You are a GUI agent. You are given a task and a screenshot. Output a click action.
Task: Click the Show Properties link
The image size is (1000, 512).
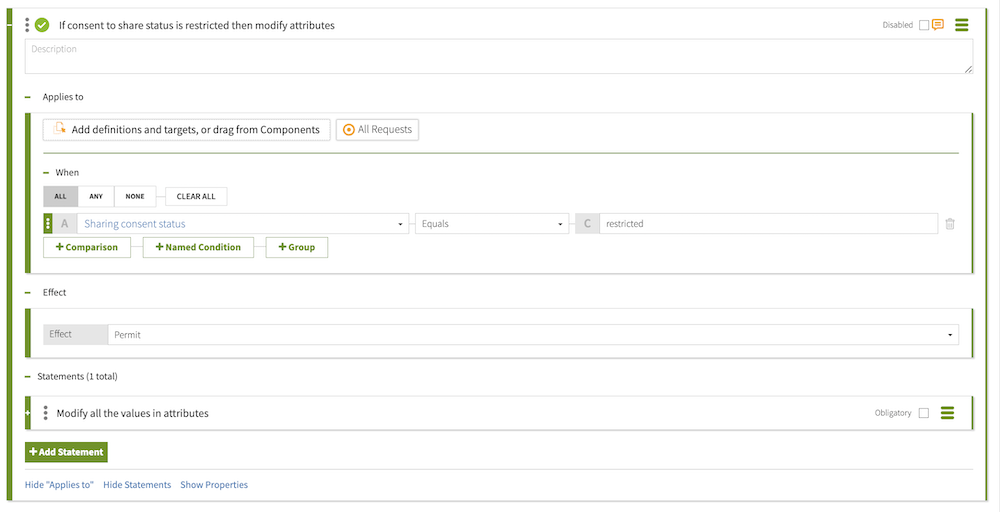tap(214, 485)
